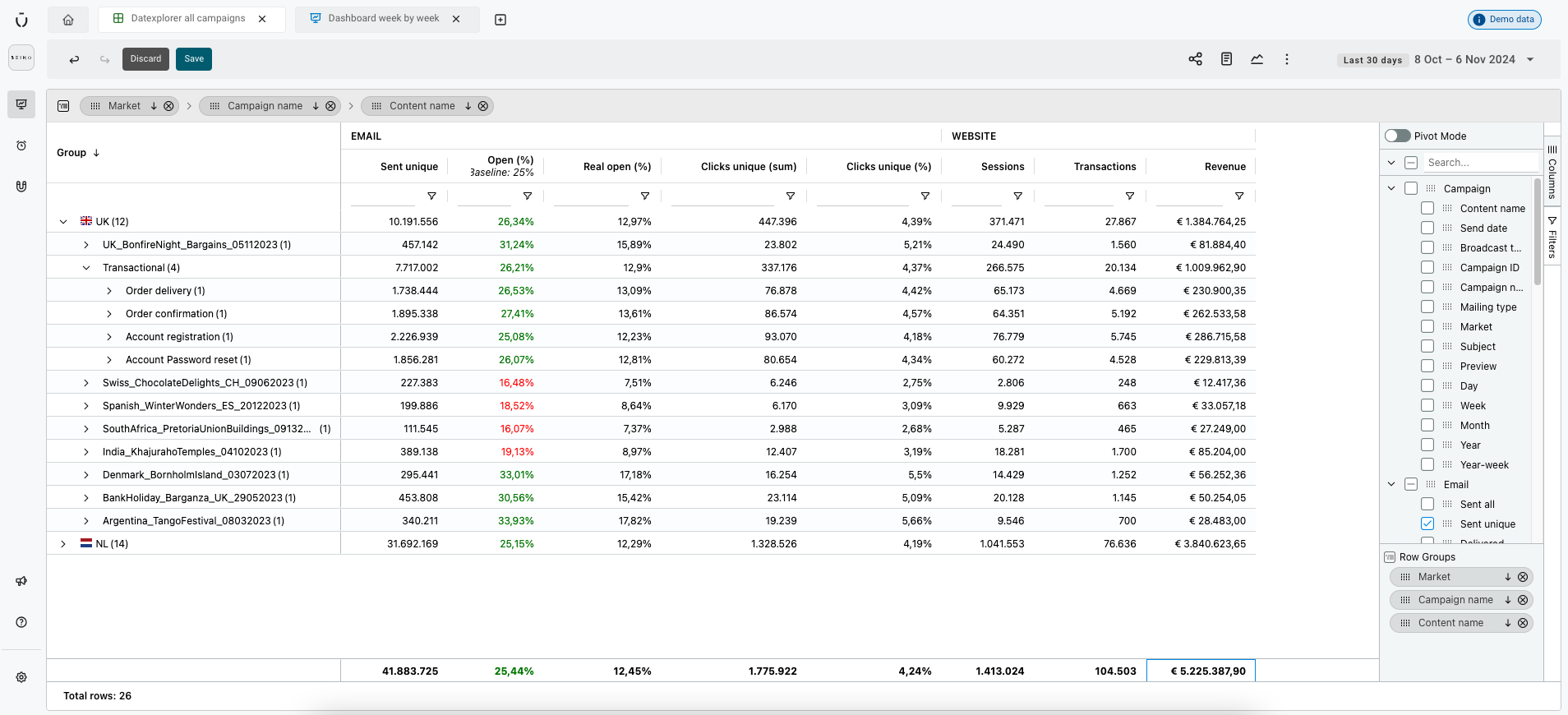
Task: Check the Content name column checkbox
Action: coord(1427,209)
